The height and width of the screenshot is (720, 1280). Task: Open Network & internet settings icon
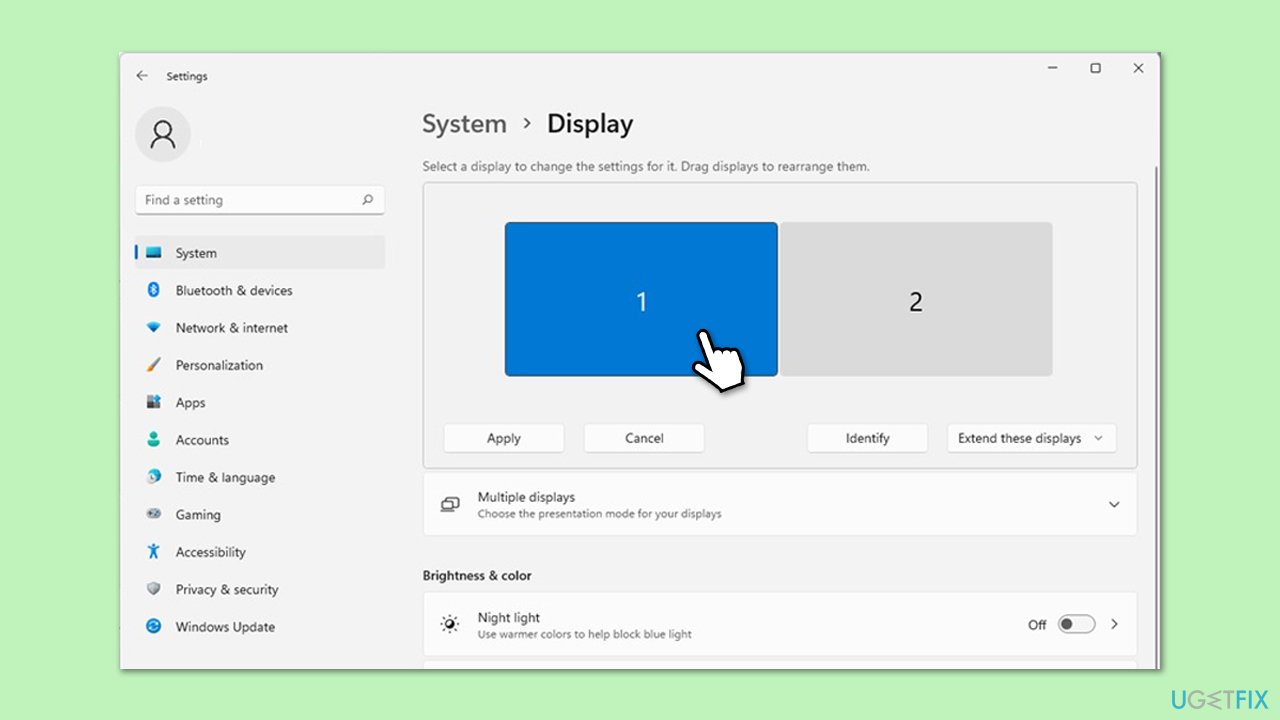click(x=154, y=328)
